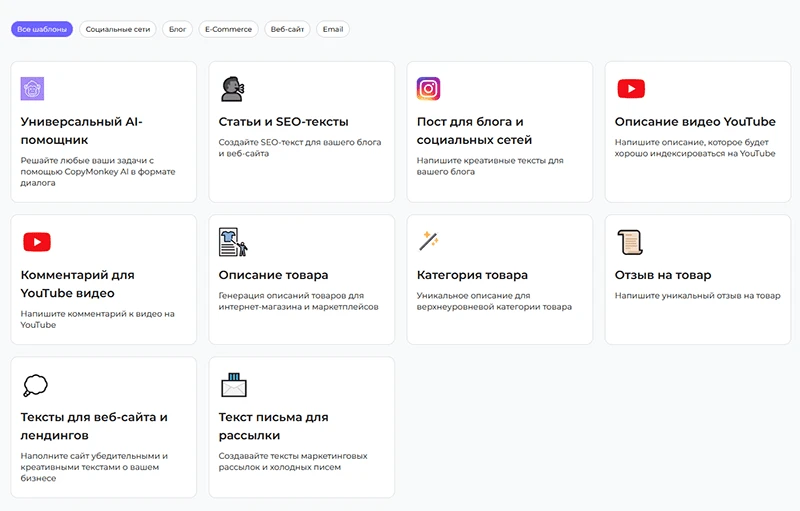800x511 pixels.
Task: Click the scroll icon of Отзыв на товар
Action: pos(630,242)
